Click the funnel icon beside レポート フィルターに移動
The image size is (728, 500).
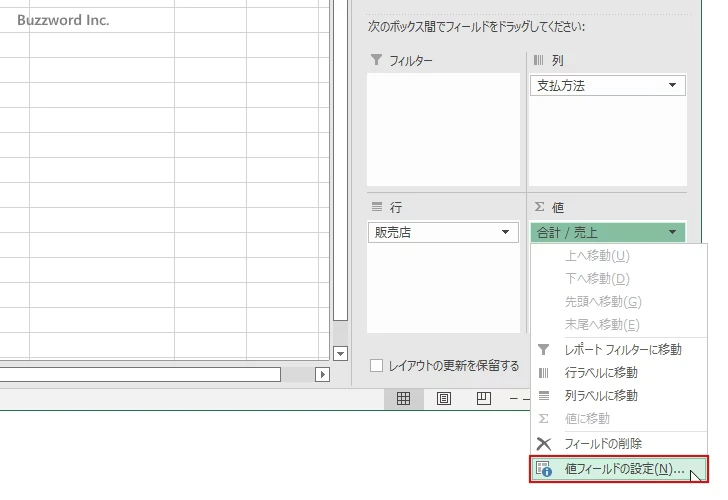point(544,349)
